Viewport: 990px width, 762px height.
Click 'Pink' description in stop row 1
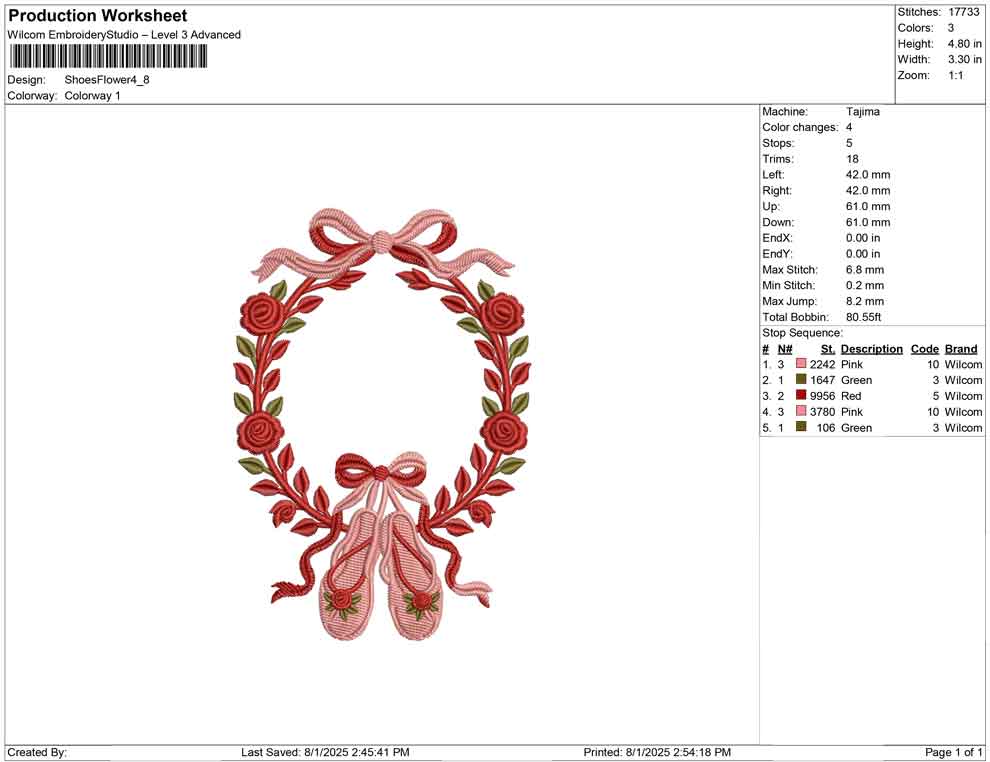[x=852, y=364]
